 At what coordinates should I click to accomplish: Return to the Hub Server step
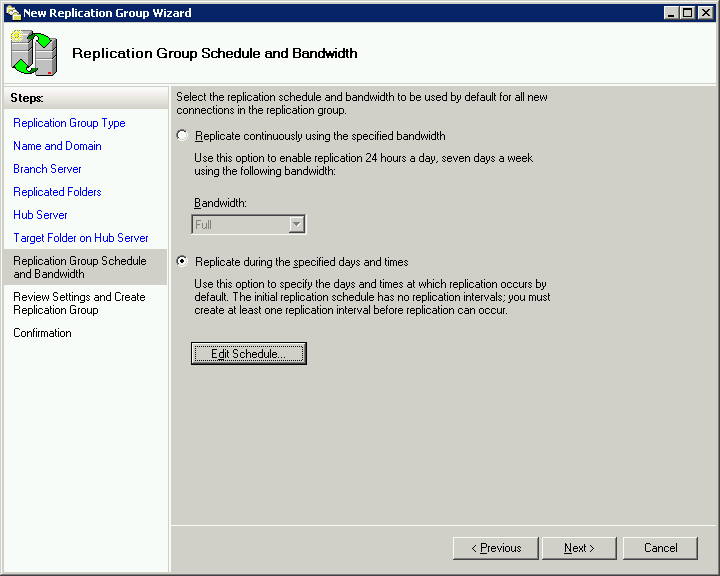tap(40, 215)
